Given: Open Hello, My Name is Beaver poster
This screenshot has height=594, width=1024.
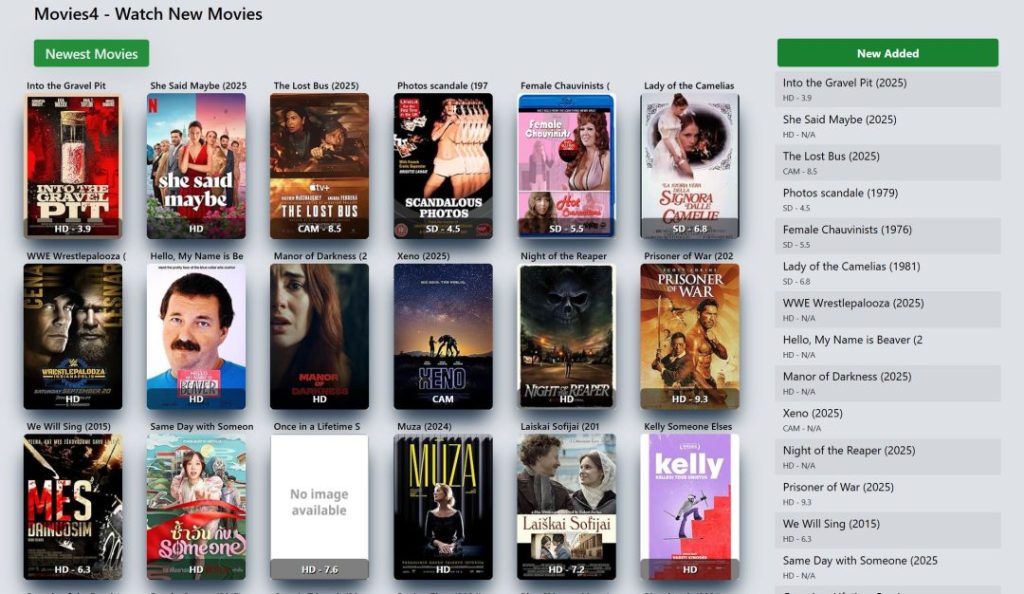Looking at the screenshot, I should coord(196,337).
